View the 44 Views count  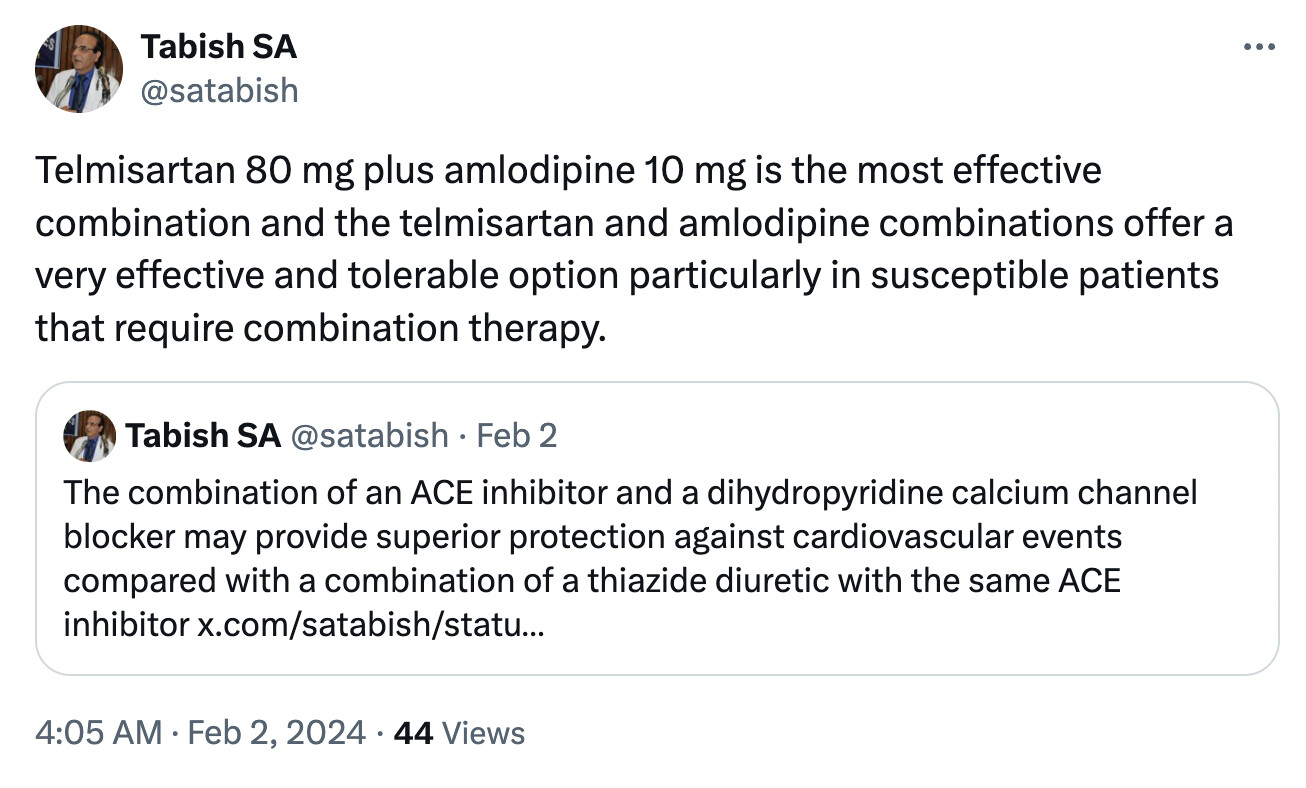(x=459, y=733)
